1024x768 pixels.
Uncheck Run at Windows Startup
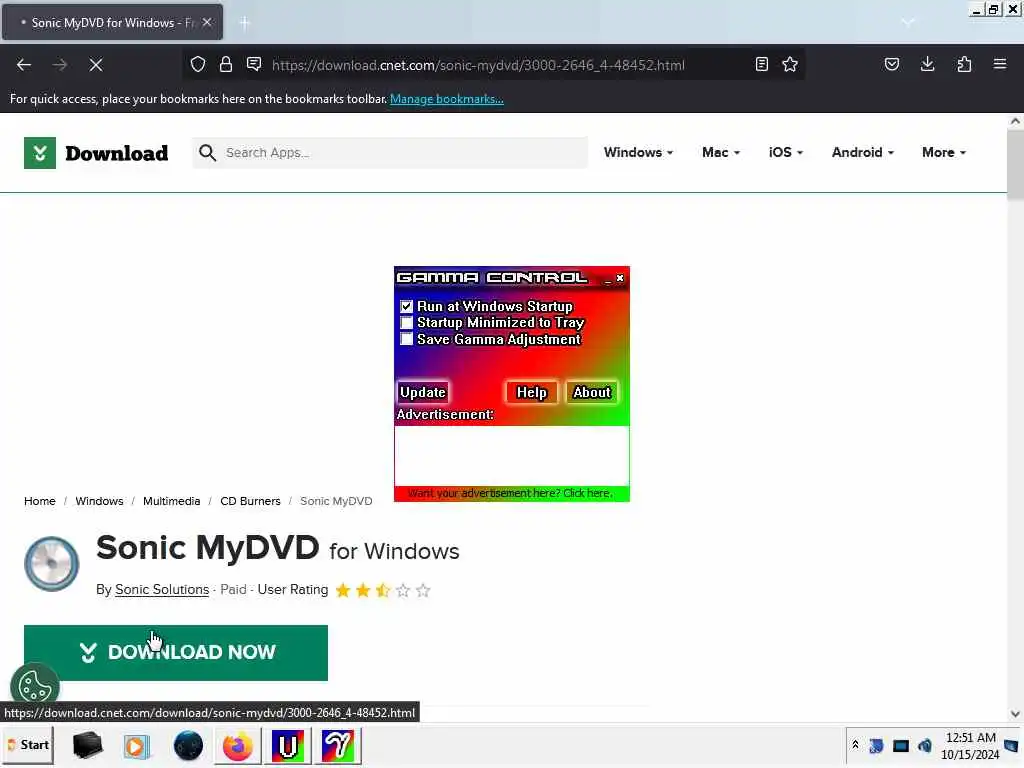click(x=406, y=306)
